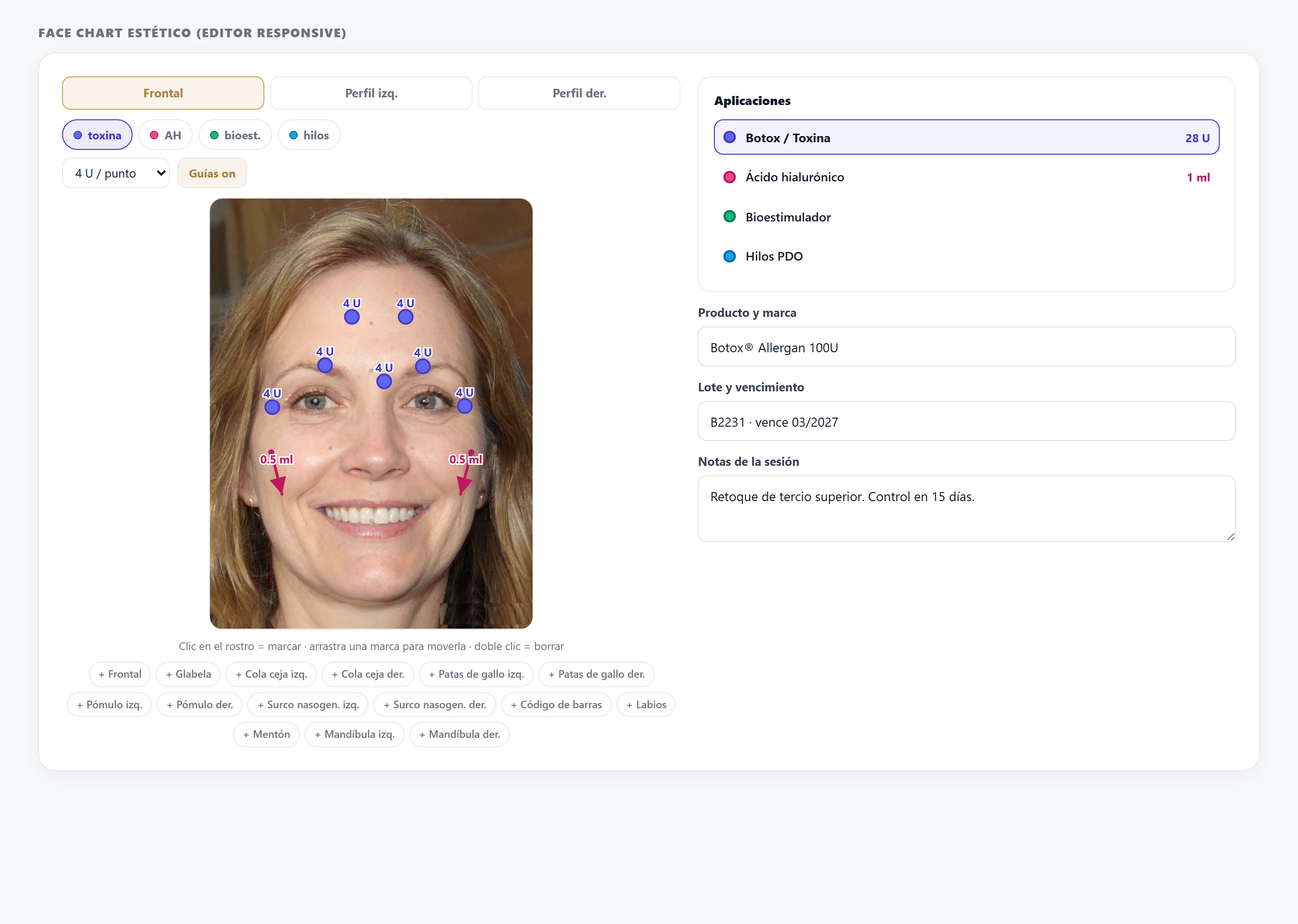Select the right crow's feet 4 U marker
This screenshot has height=924, width=1298.
[x=465, y=406]
